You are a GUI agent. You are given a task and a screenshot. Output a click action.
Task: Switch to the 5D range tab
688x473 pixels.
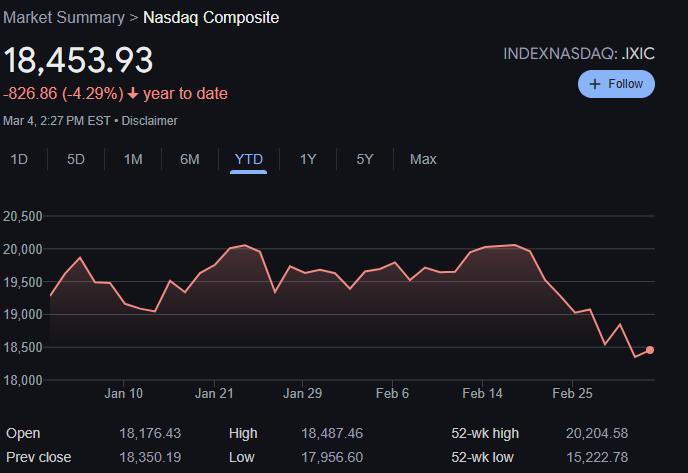point(75,159)
